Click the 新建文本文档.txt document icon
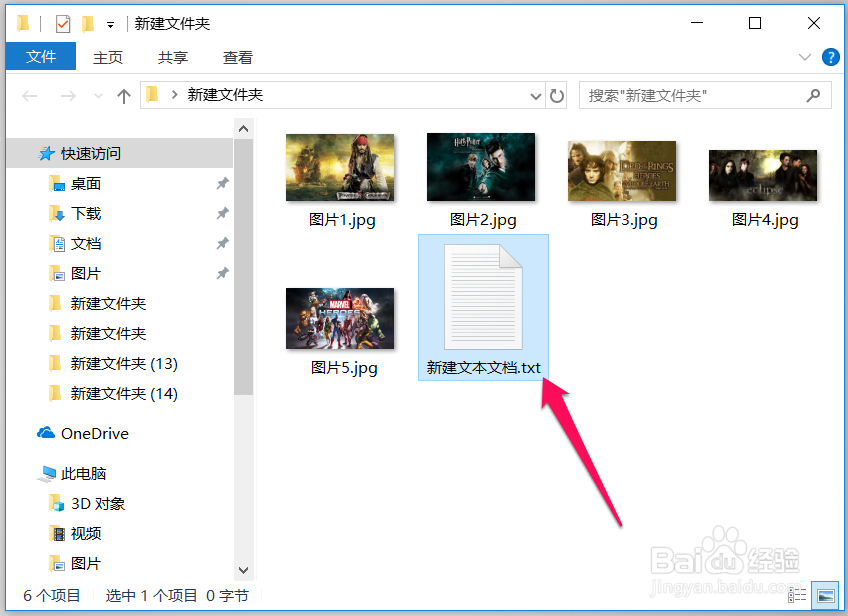Viewport: 848px width, 616px height. (483, 297)
